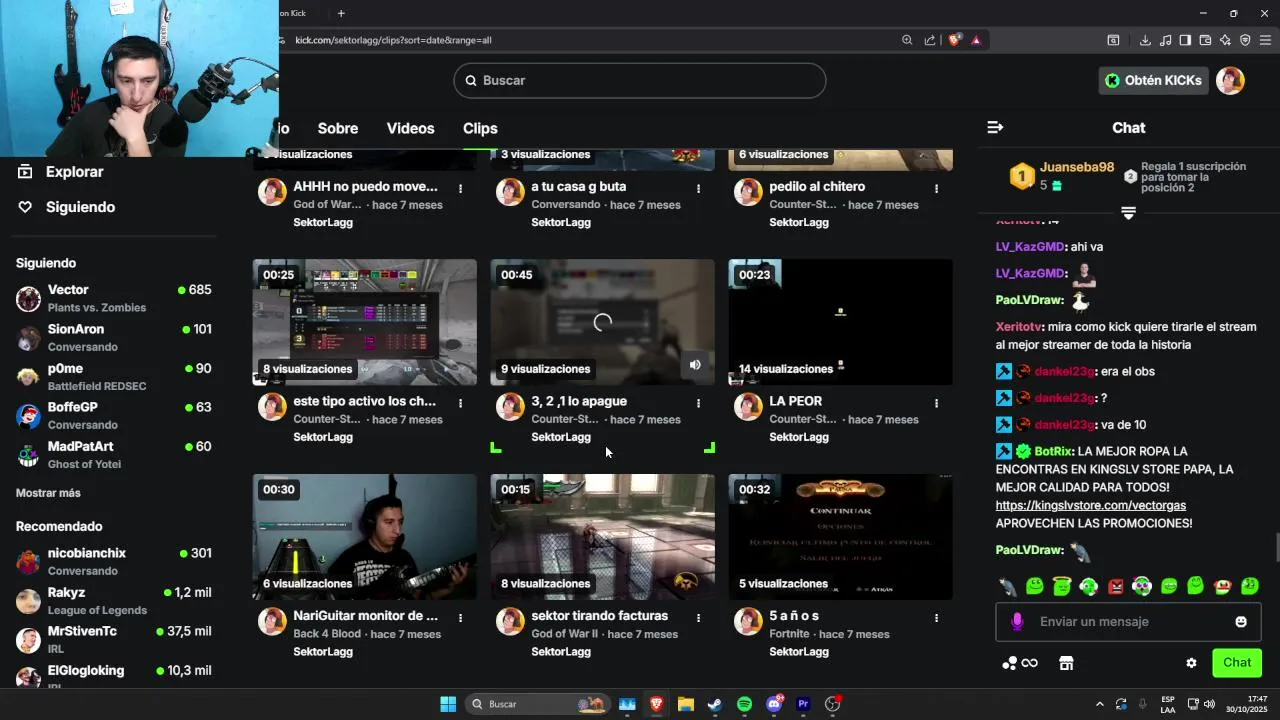
Task: Play the 'LA PEOR' clip thumbnail
Action: (x=841, y=322)
